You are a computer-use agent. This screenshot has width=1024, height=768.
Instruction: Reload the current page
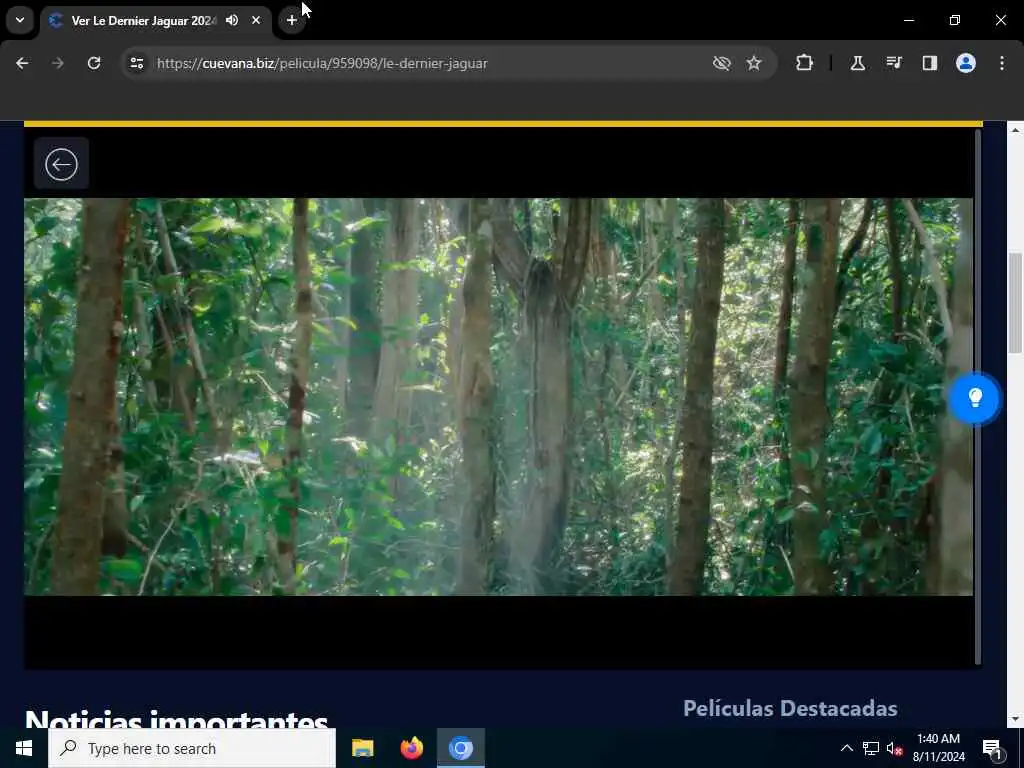(x=94, y=63)
